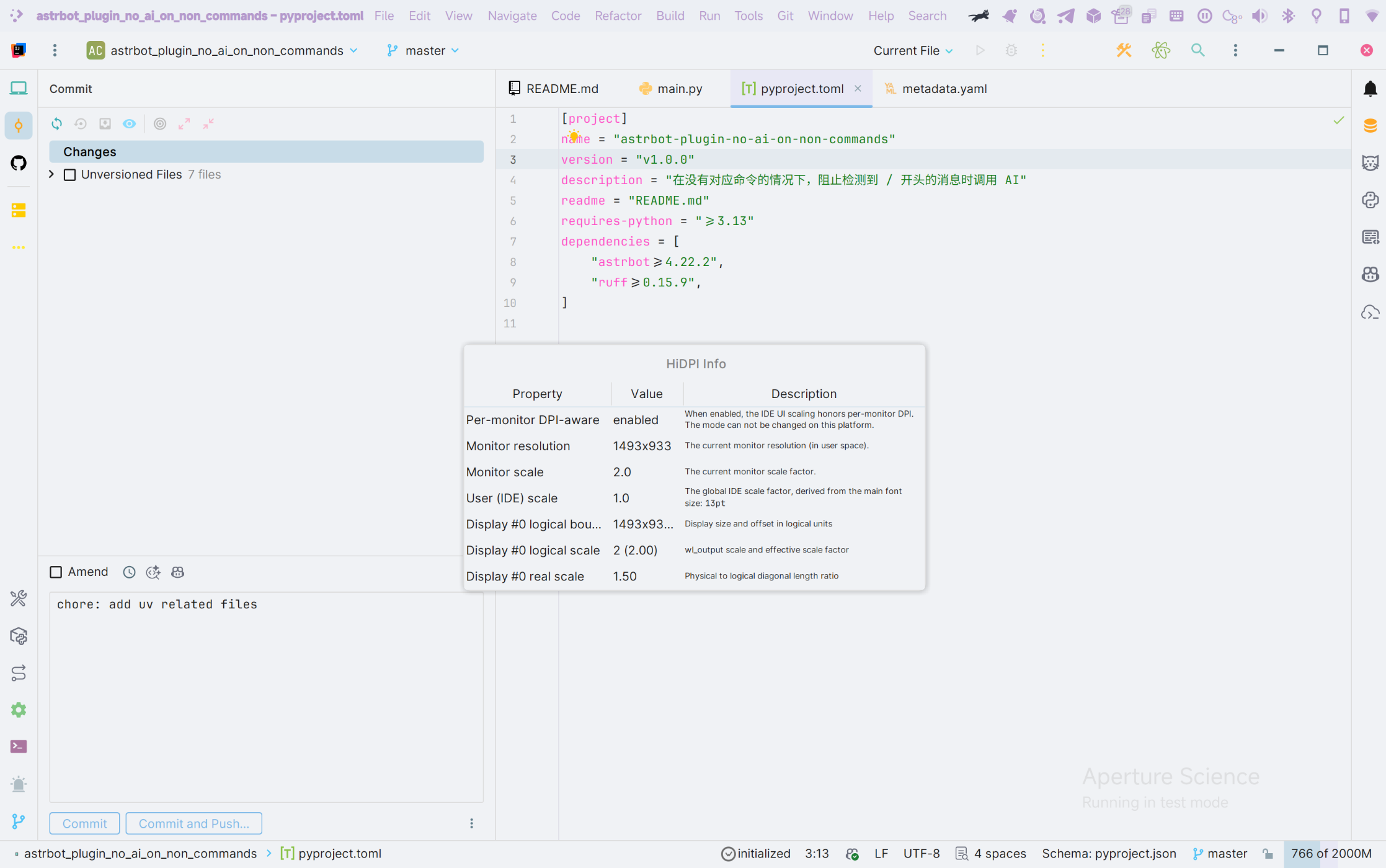Open the Refactor menu

pyautogui.click(x=618, y=15)
